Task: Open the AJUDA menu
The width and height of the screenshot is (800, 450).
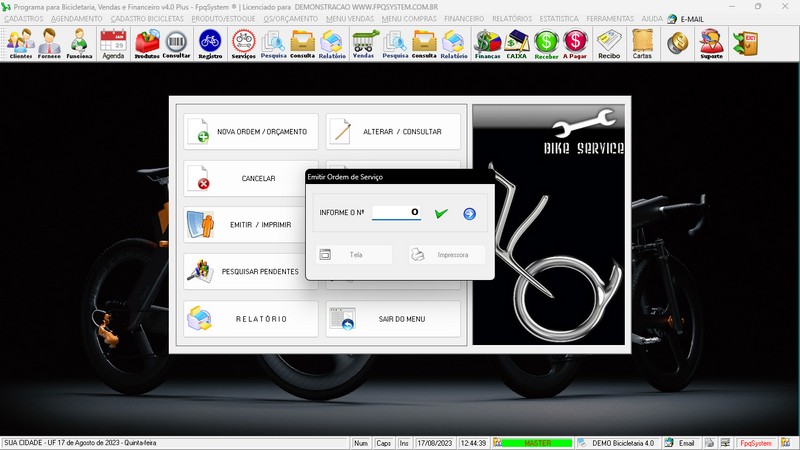Action: 652,18
